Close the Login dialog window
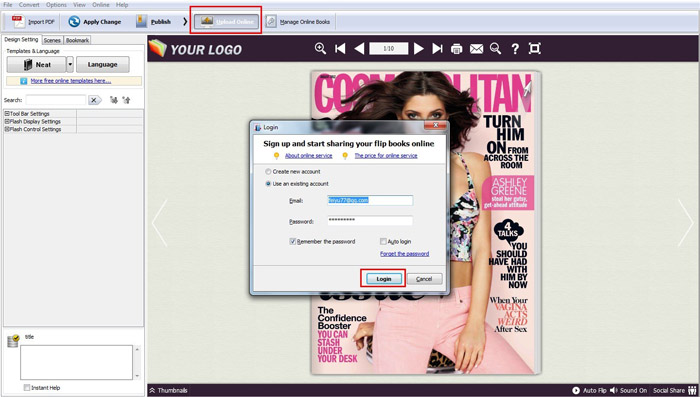The image size is (700, 397). point(435,125)
